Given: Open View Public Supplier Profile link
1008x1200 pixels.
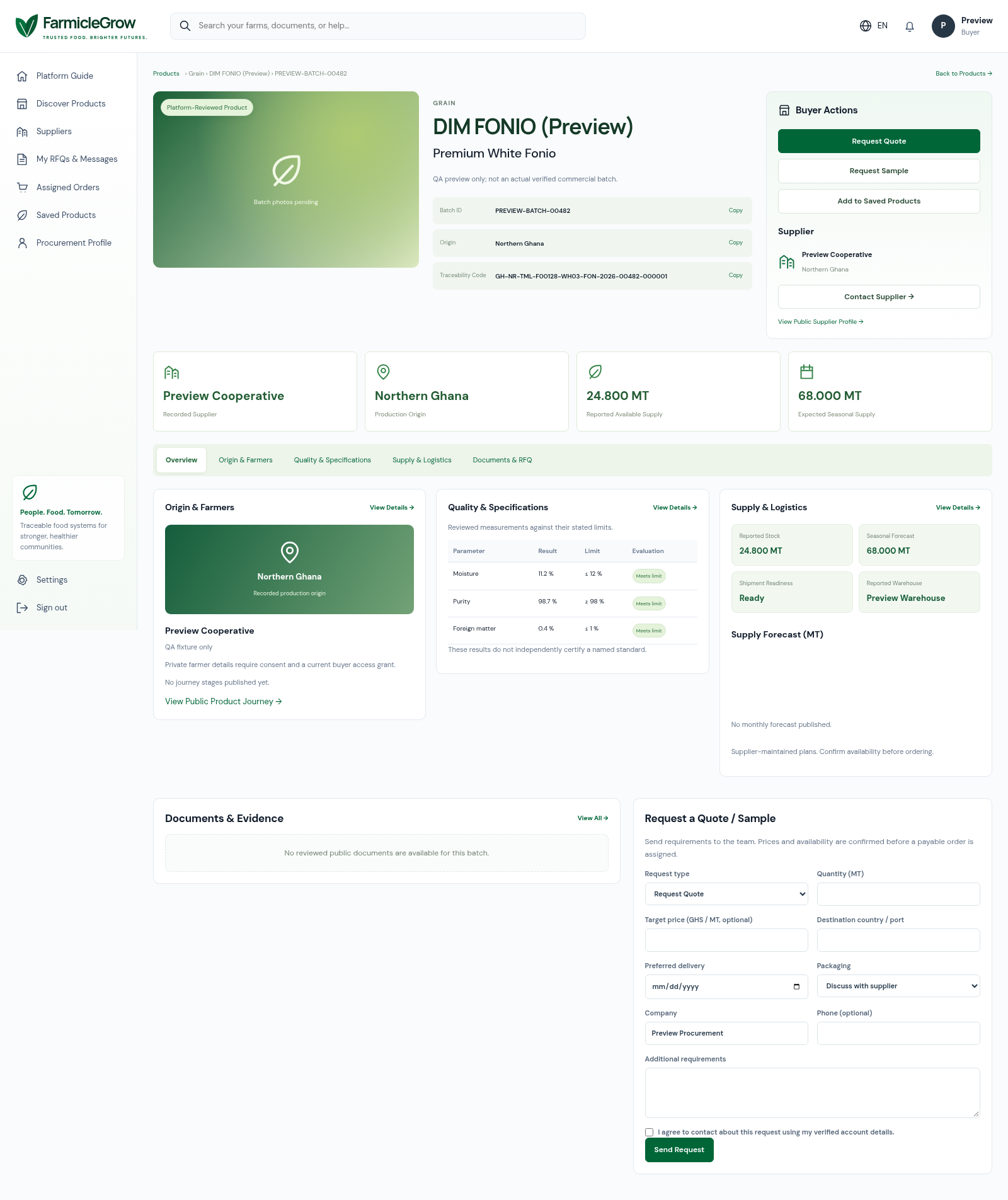Looking at the screenshot, I should 821,322.
